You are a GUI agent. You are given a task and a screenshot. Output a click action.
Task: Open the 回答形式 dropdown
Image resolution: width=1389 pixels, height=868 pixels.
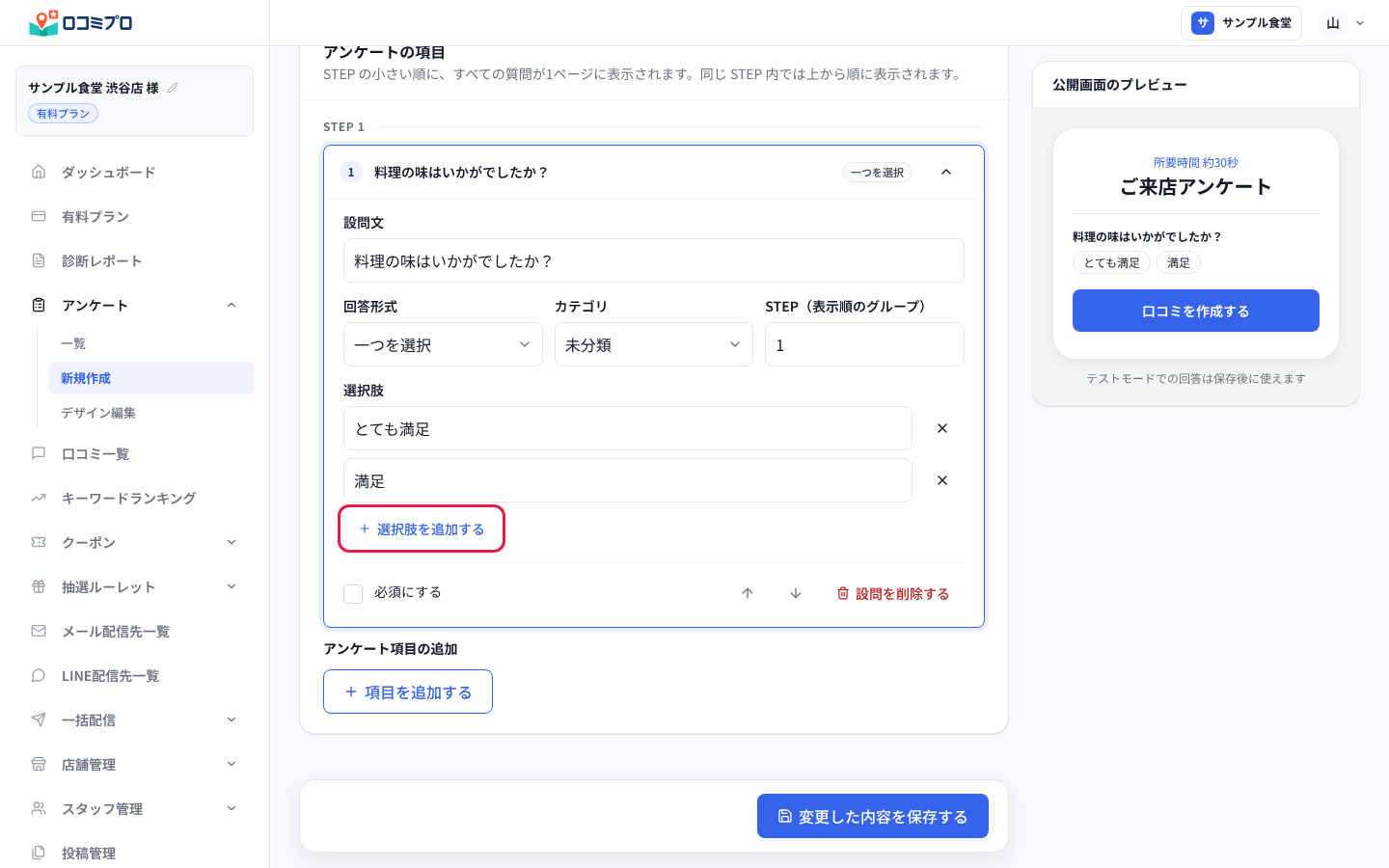[x=443, y=344]
